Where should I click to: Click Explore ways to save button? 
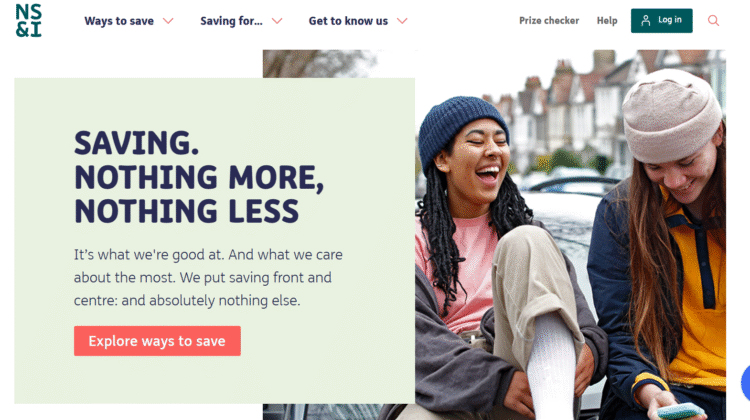click(x=157, y=341)
